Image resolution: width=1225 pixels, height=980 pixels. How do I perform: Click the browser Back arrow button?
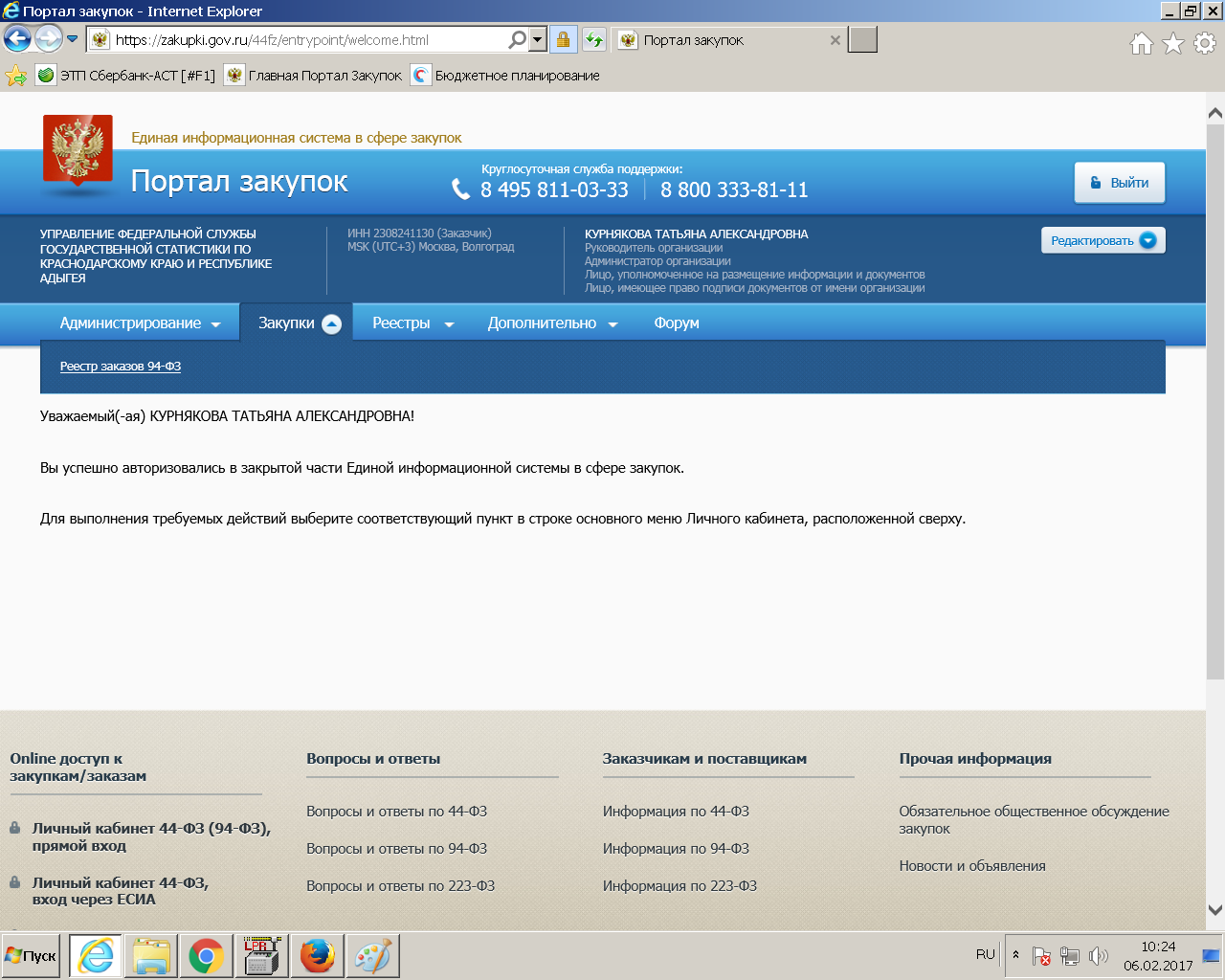click(17, 39)
